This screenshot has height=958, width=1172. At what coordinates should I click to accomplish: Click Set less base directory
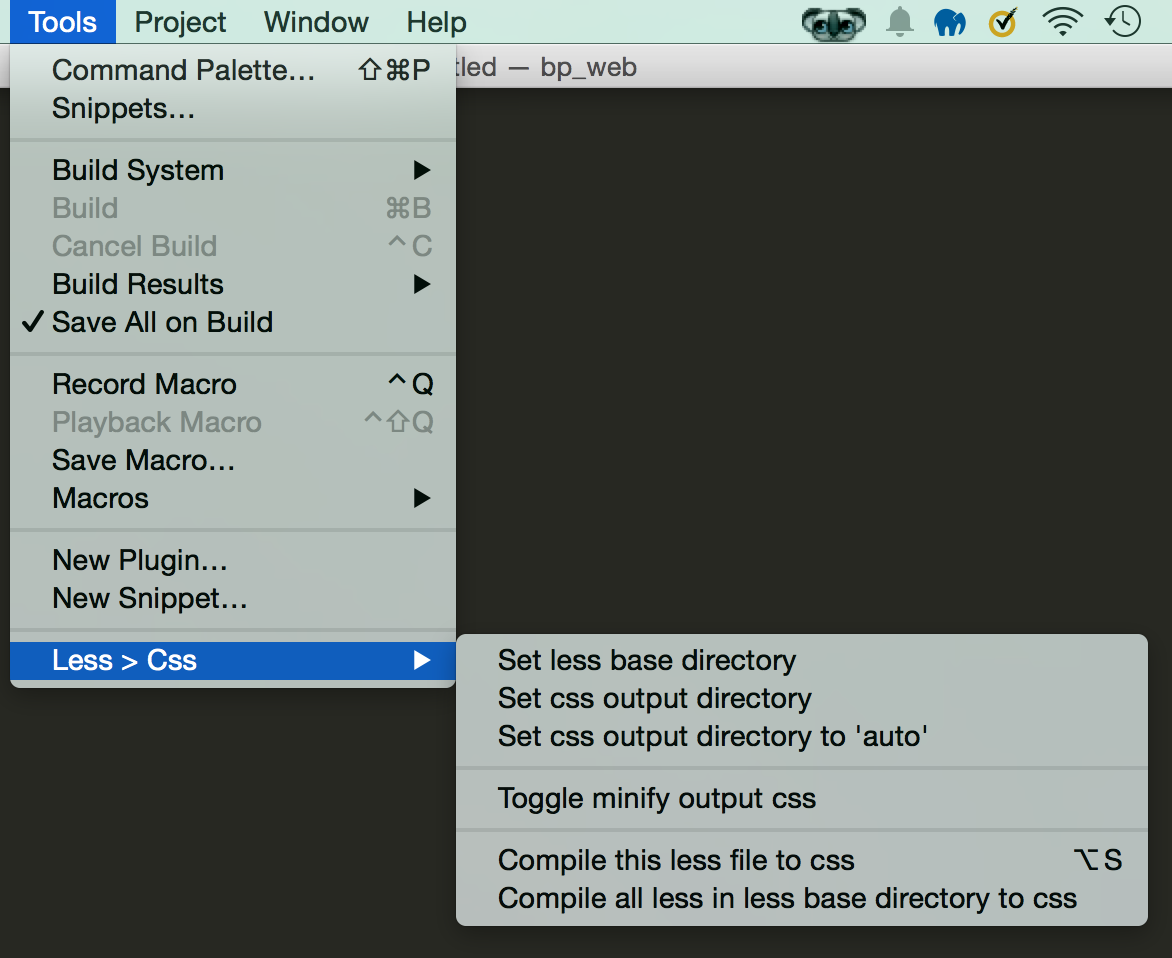pyautogui.click(x=646, y=660)
